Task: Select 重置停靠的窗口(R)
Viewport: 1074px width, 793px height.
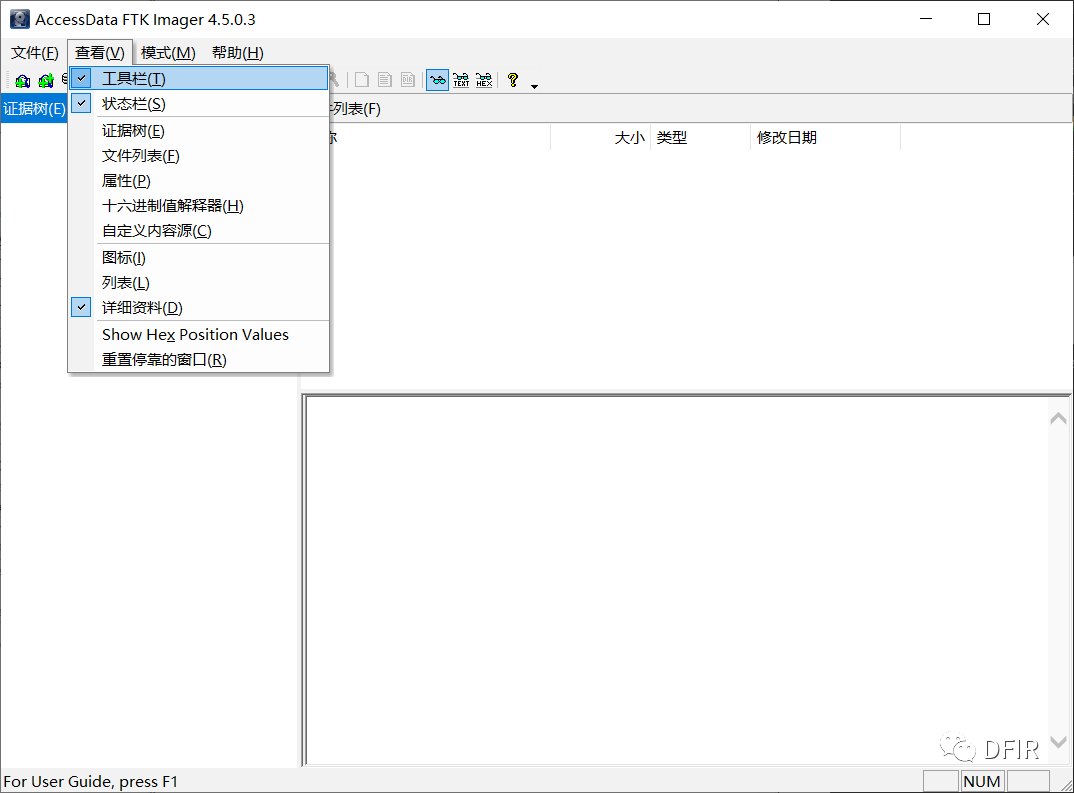Action: pyautogui.click(x=199, y=360)
